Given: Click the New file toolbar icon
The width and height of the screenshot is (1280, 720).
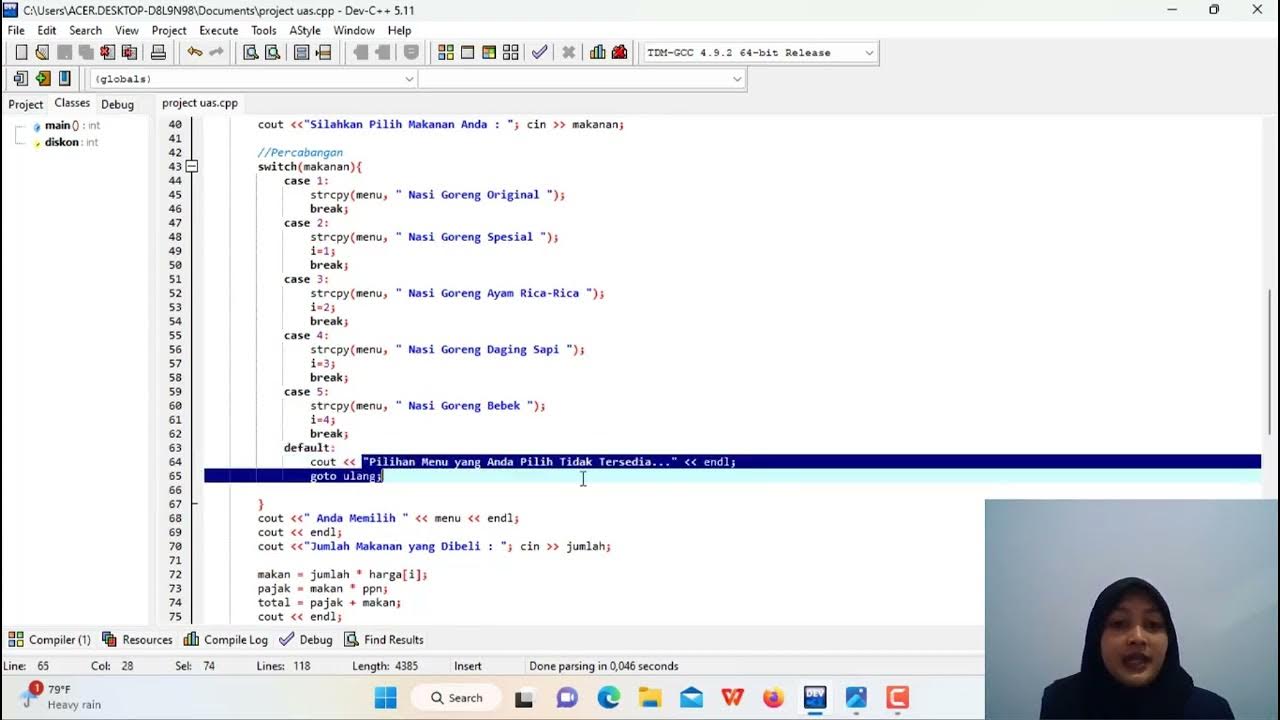Looking at the screenshot, I should (21, 52).
